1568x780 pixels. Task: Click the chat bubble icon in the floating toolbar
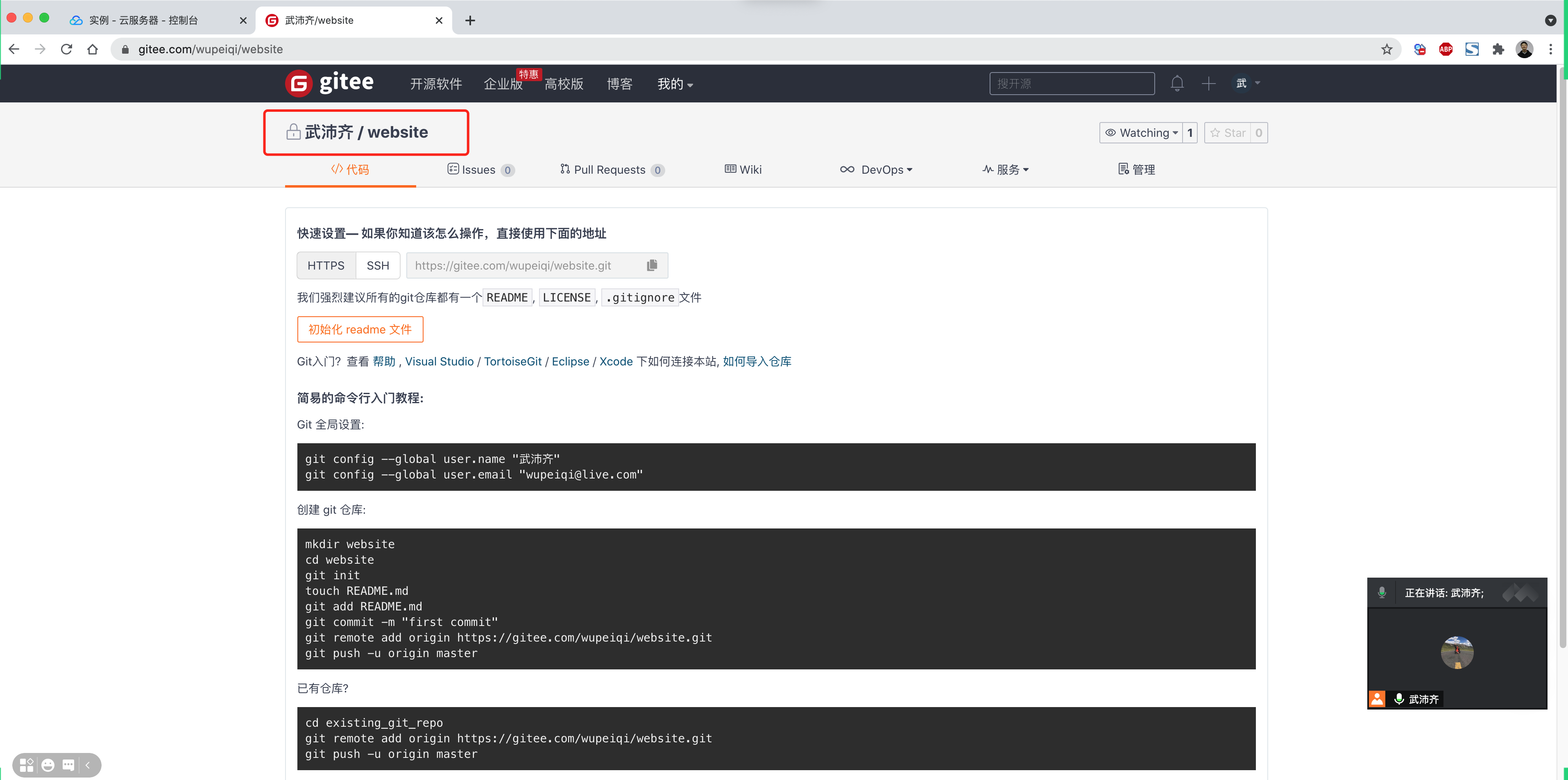[68, 765]
